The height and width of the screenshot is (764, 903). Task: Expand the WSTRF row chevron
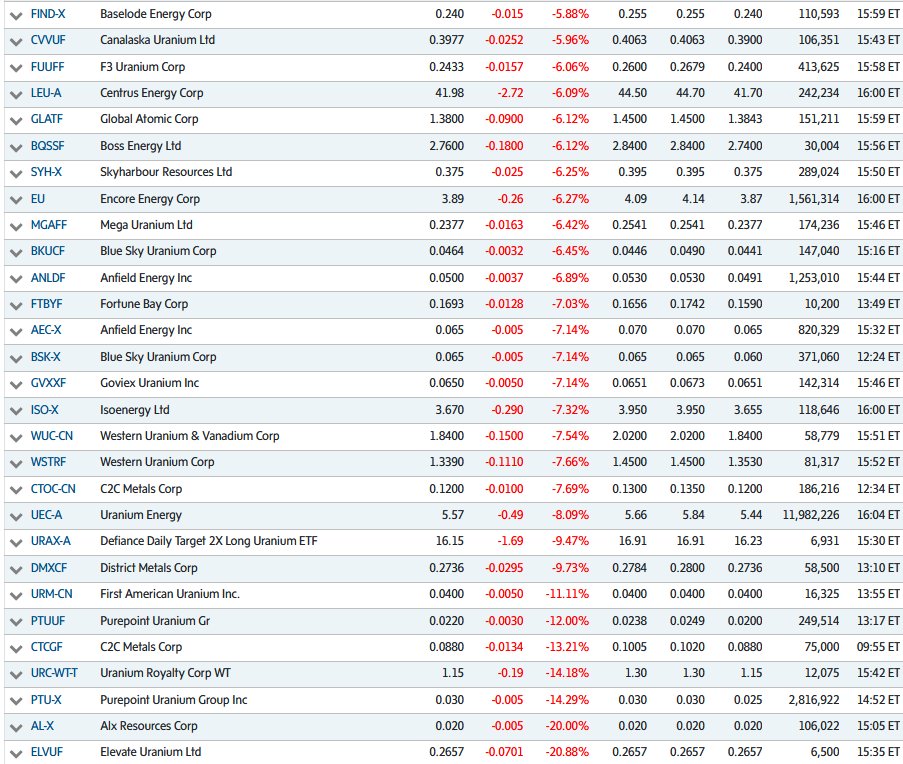click(16, 463)
